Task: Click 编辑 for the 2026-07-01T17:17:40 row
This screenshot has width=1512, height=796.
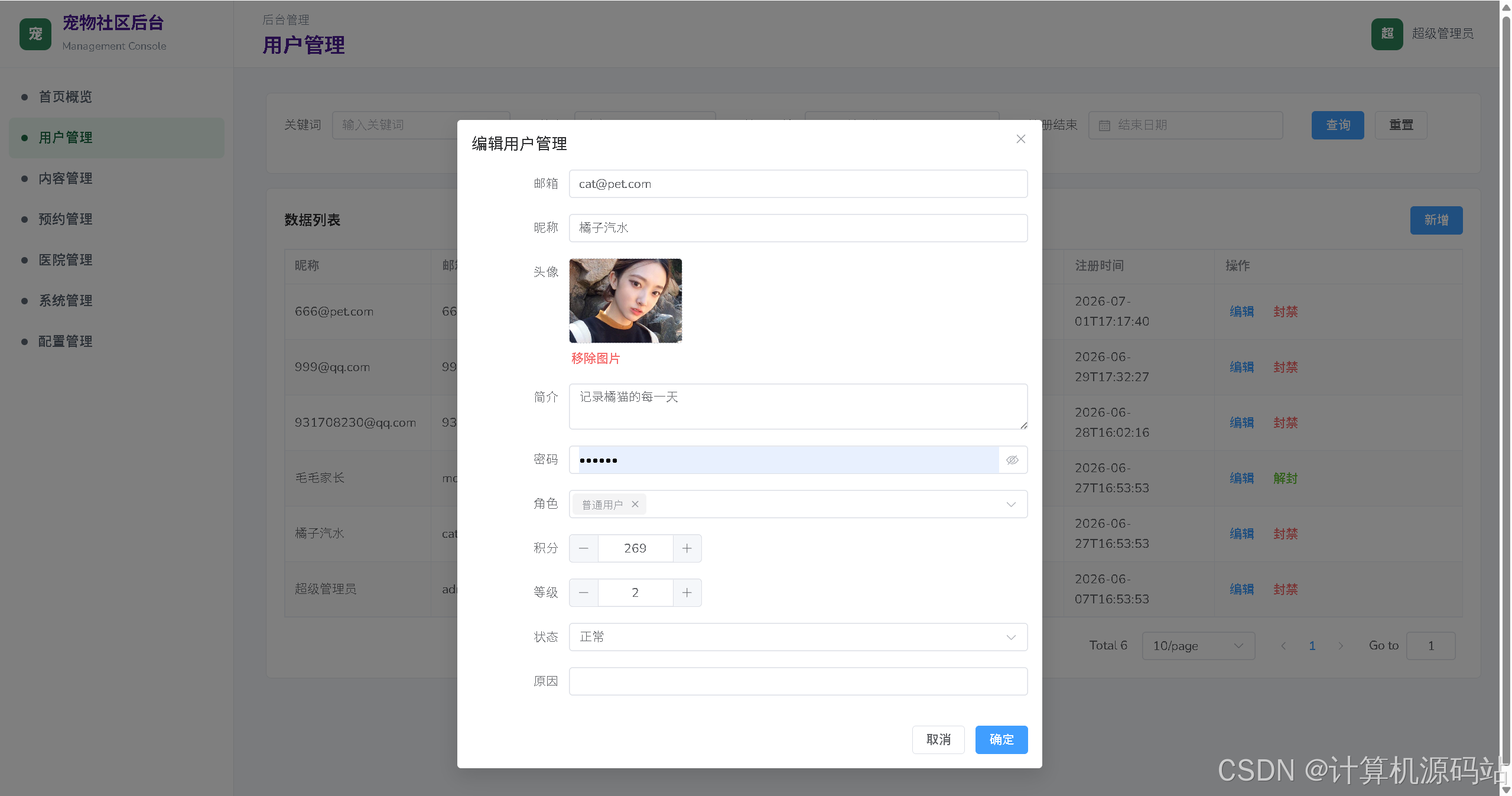Action: pos(1241,312)
